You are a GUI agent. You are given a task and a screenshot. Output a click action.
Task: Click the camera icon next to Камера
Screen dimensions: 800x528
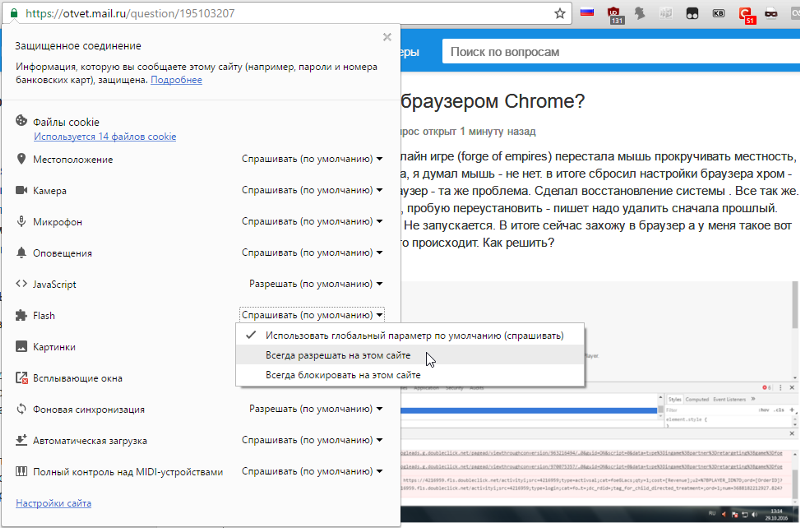pos(21,190)
